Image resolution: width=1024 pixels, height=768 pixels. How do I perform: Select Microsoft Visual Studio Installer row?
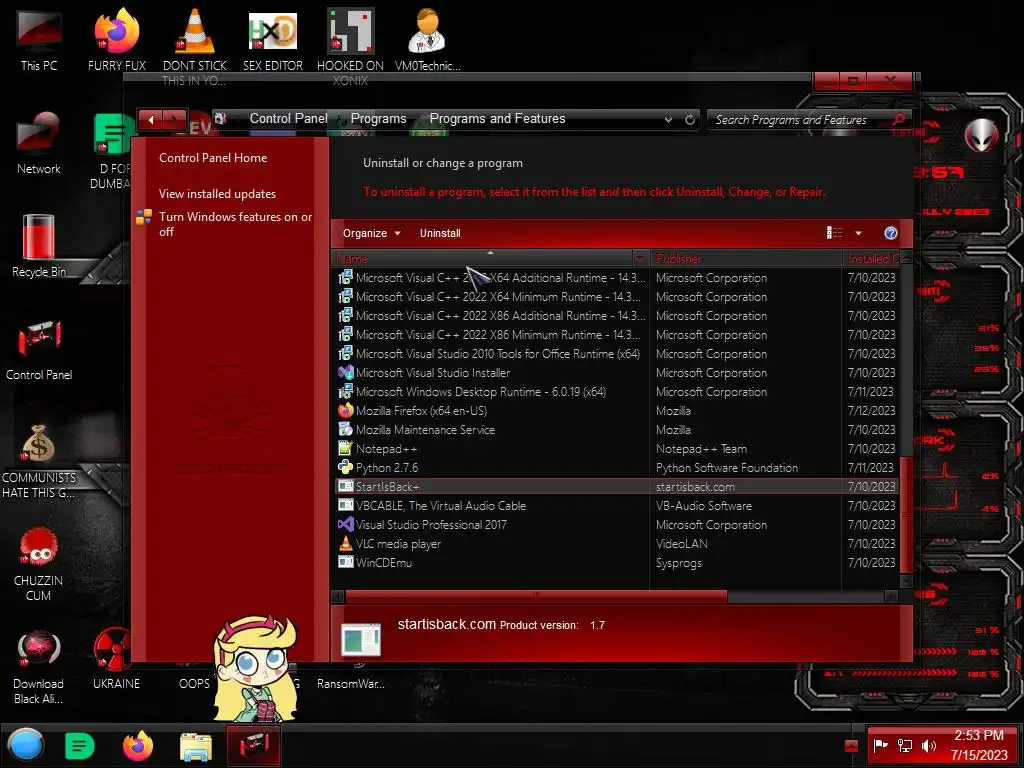[616, 373]
